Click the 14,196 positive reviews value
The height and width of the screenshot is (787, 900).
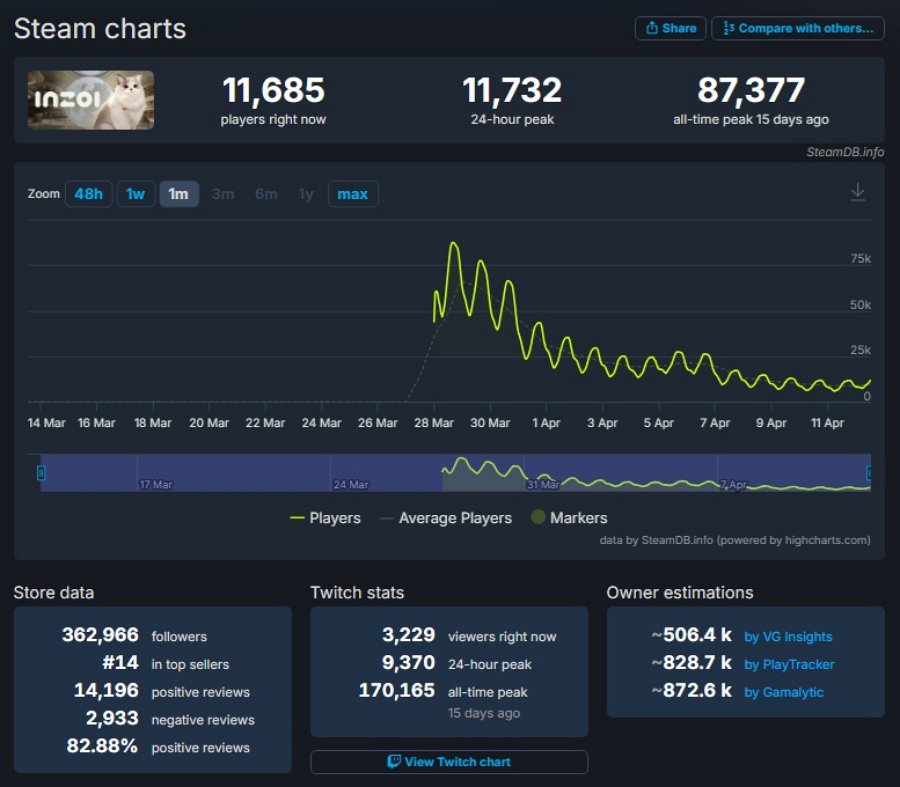tap(106, 691)
